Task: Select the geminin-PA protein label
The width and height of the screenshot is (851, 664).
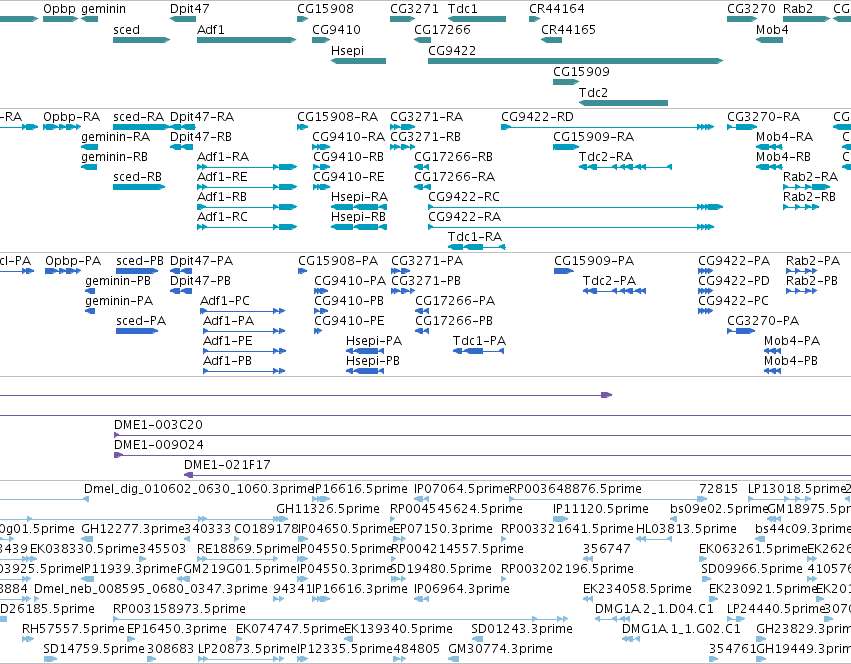Action: (x=119, y=301)
